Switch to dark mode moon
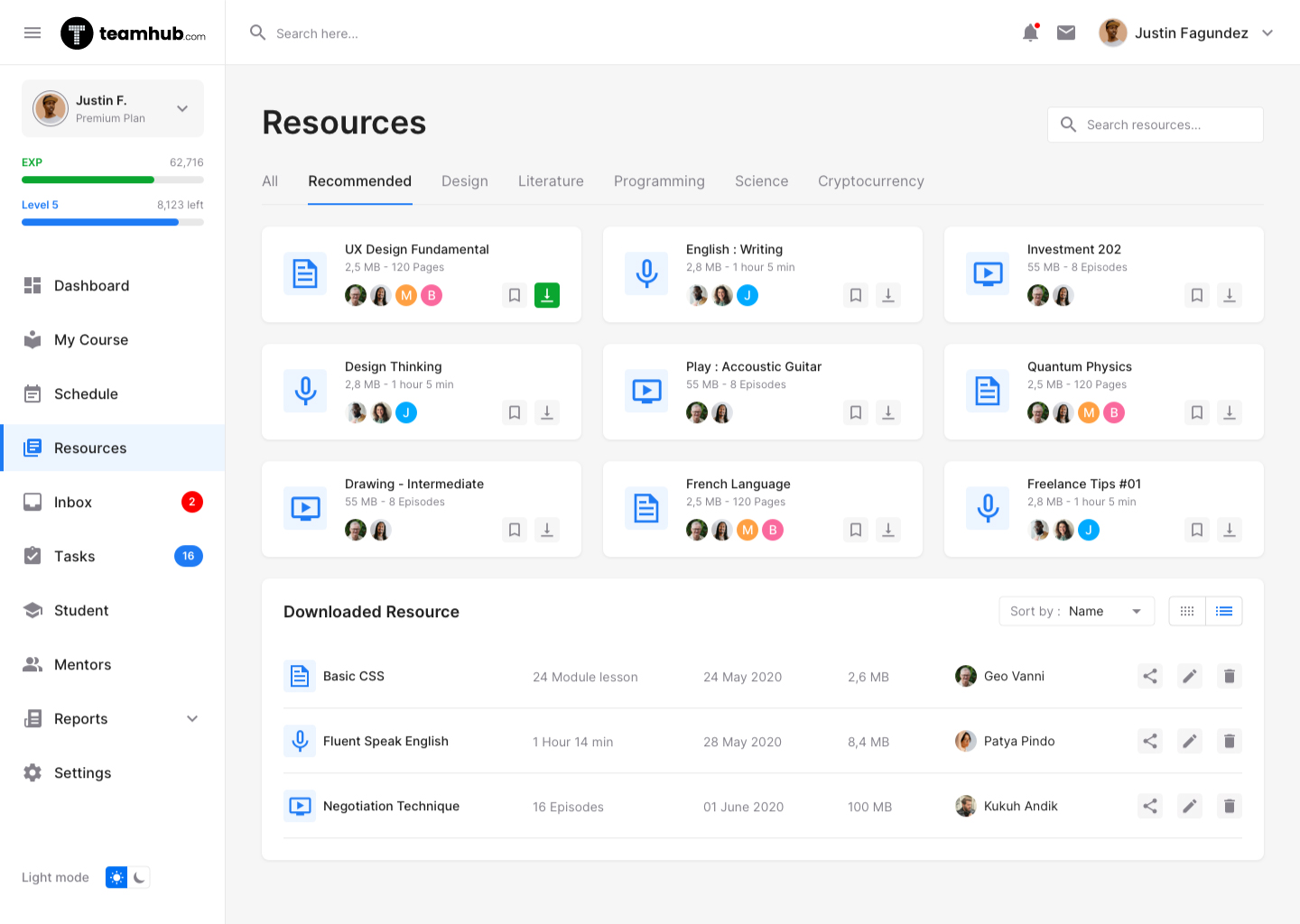 139,877
